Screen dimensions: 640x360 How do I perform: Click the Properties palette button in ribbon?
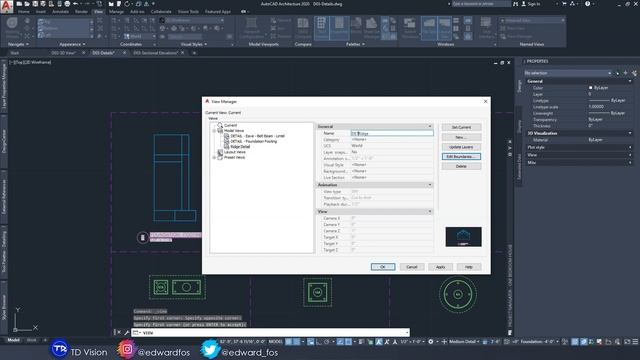339,28
